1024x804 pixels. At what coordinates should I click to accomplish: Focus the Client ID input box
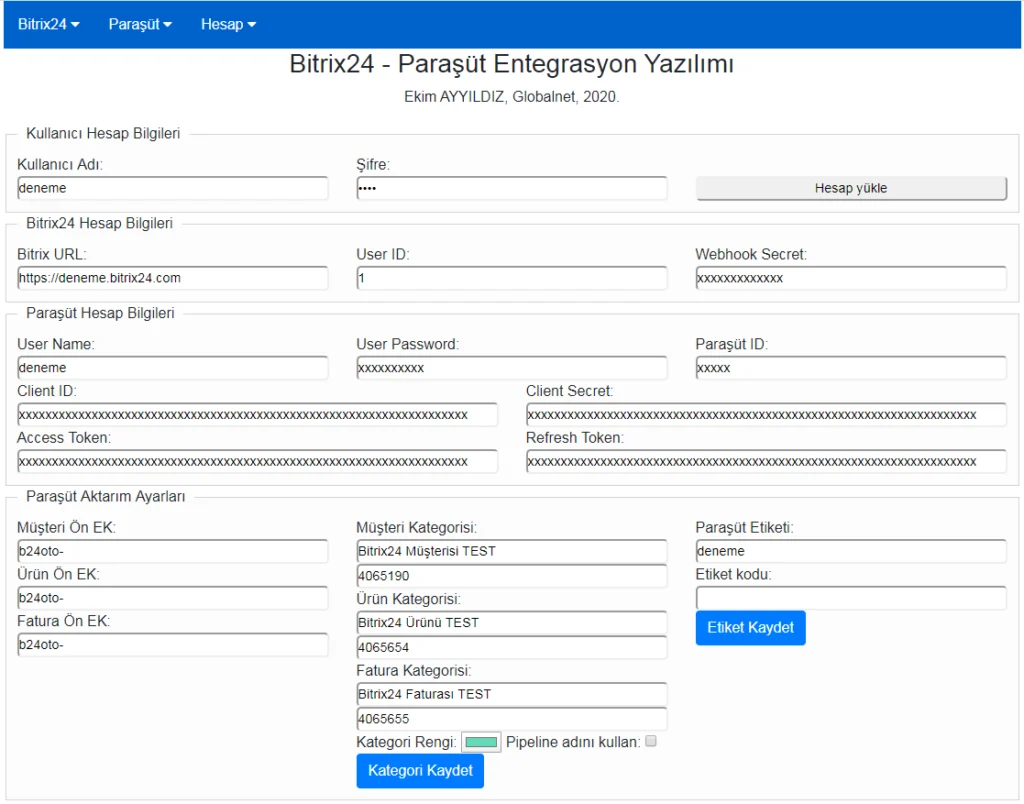[x=257, y=415]
